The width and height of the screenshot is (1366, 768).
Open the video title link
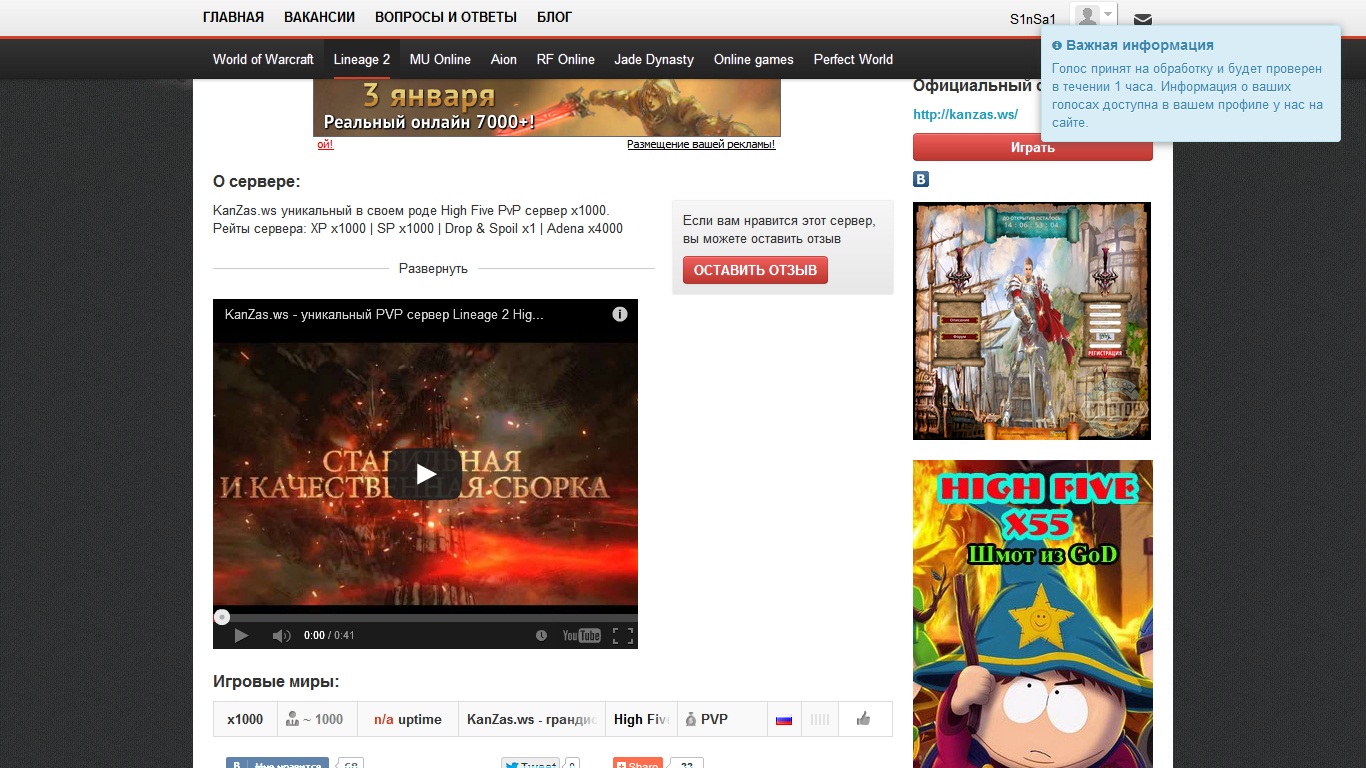(x=384, y=314)
